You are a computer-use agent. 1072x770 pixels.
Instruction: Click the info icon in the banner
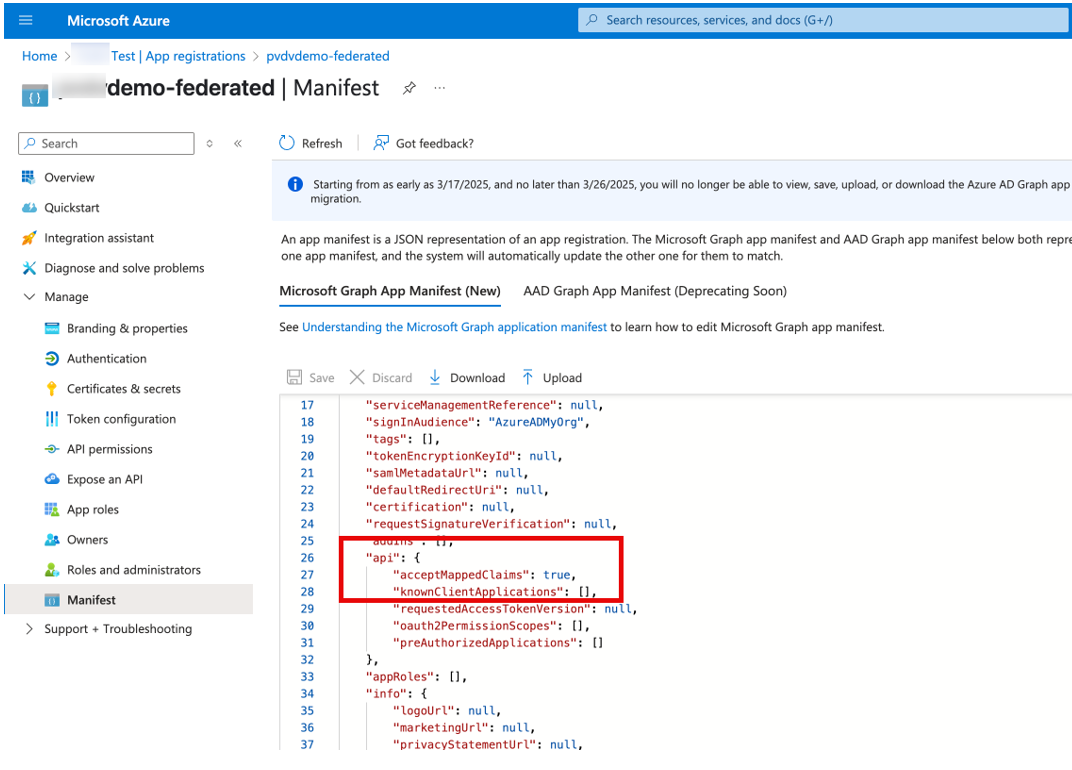(295, 184)
